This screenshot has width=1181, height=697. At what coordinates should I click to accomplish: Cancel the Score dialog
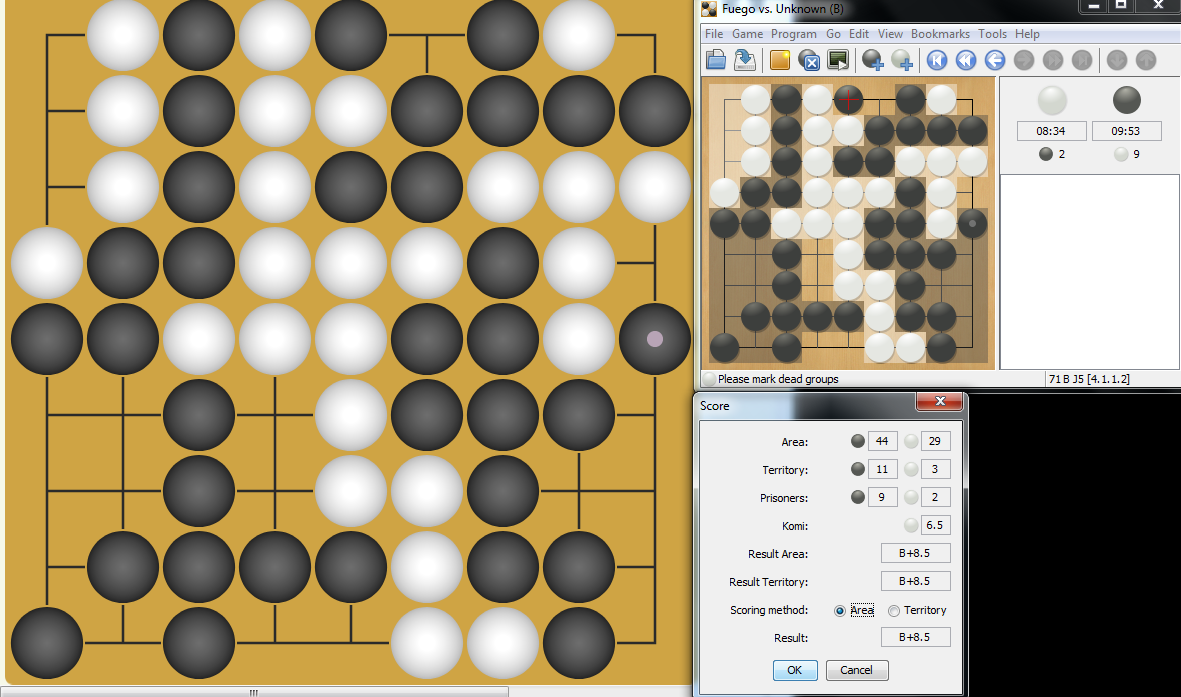[856, 670]
